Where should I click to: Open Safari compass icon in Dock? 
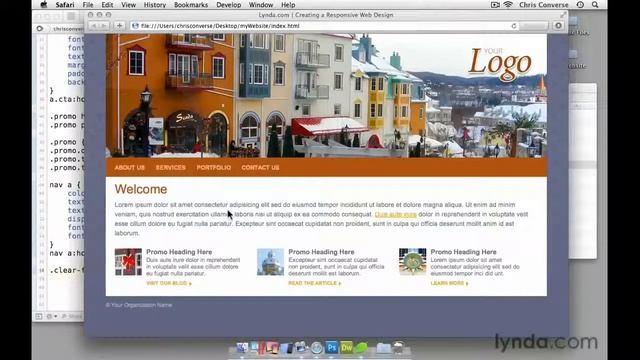point(316,348)
